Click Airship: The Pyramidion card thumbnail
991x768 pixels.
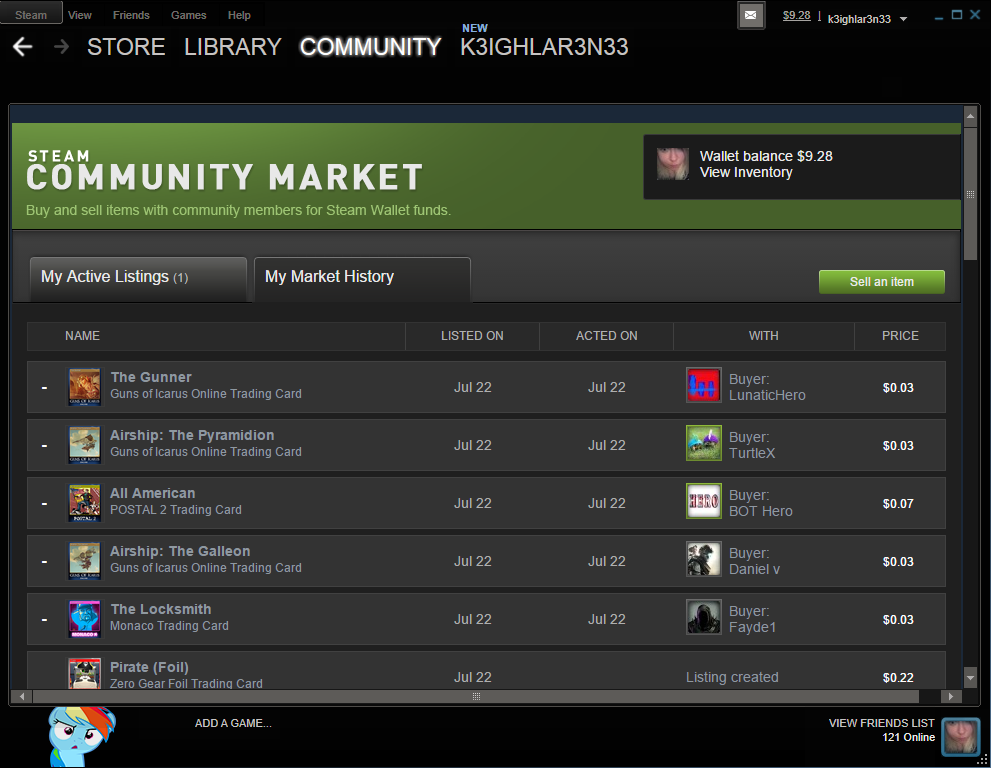point(85,445)
